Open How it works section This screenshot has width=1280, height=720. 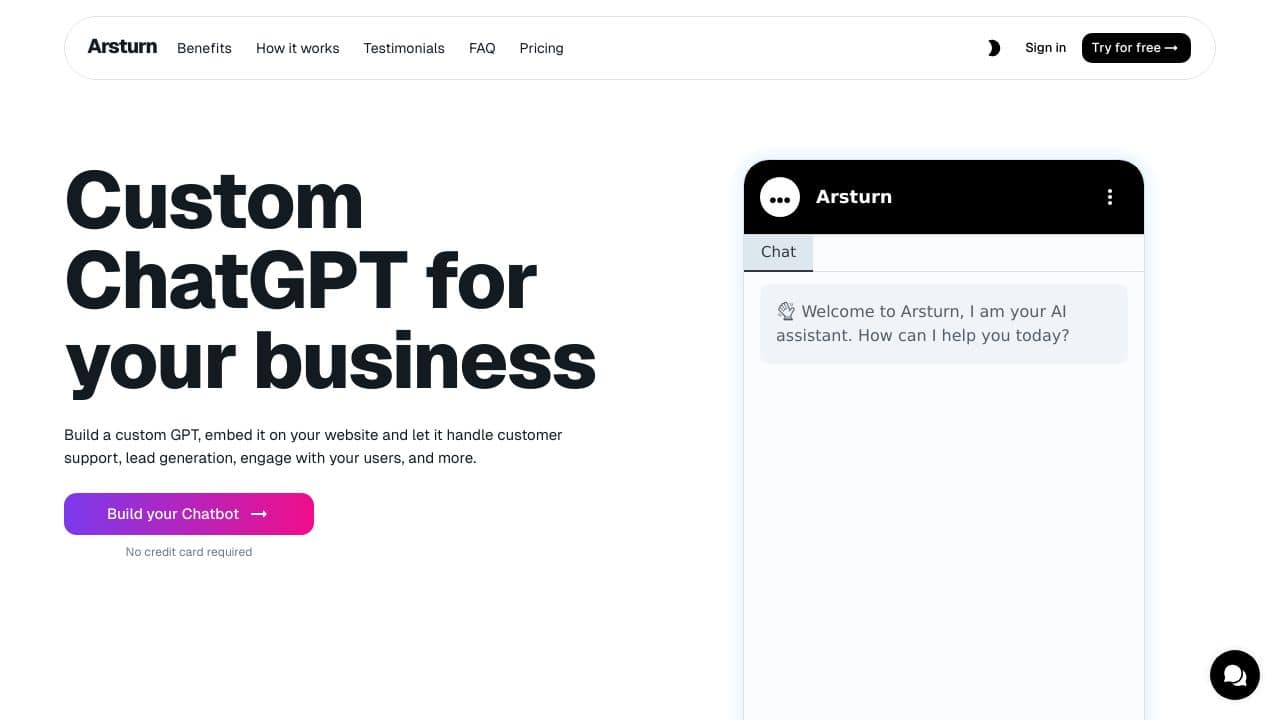click(298, 48)
